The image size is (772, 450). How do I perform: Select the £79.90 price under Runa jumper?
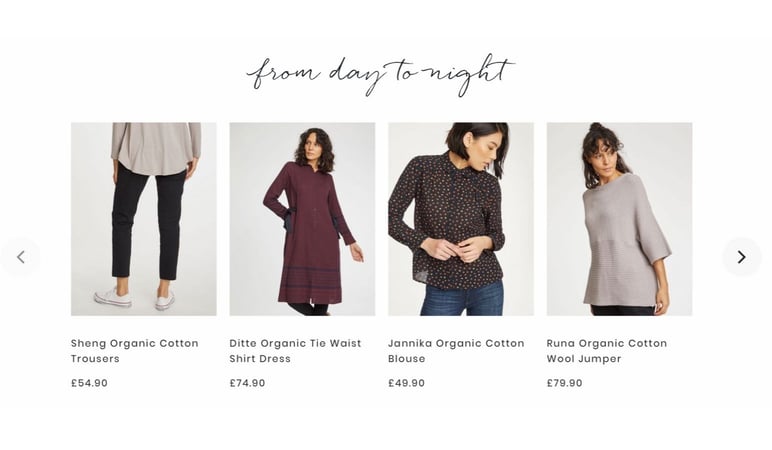[564, 383]
